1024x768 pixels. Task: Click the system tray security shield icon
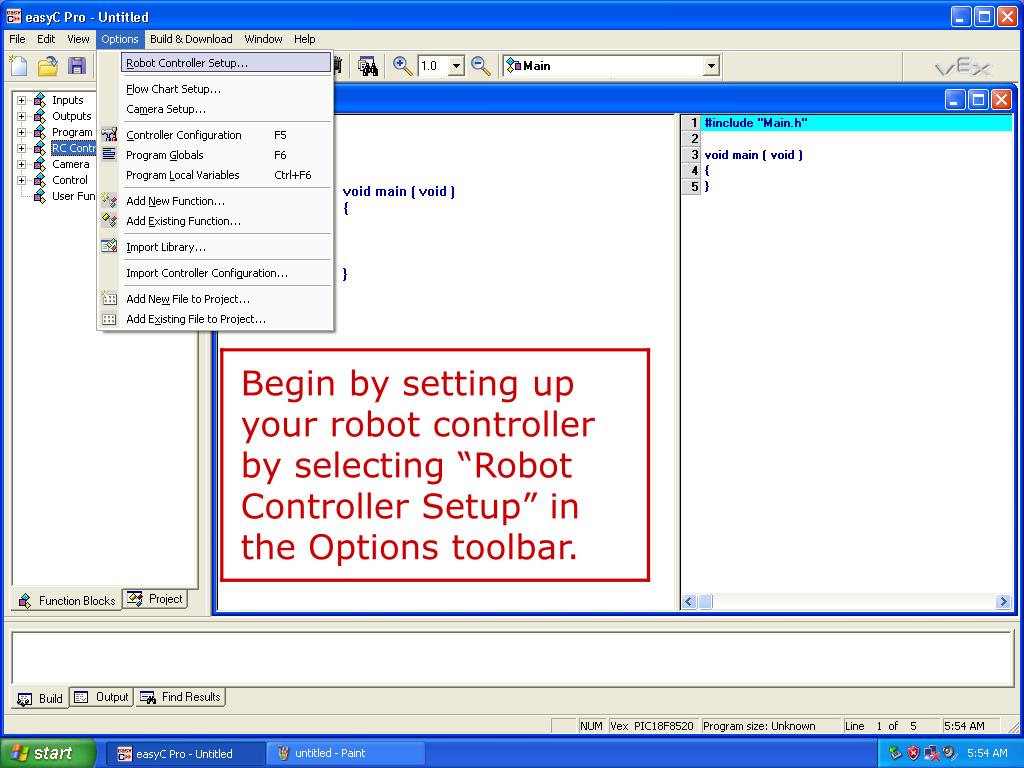[913, 753]
